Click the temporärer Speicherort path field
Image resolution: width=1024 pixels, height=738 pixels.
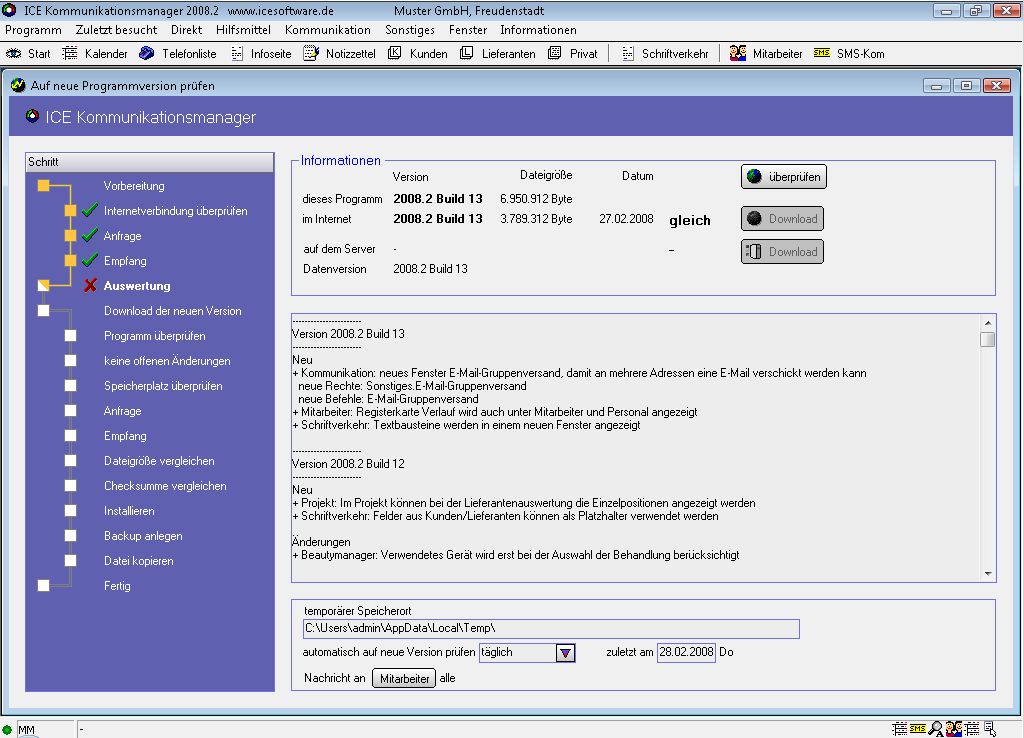pyautogui.click(x=551, y=629)
